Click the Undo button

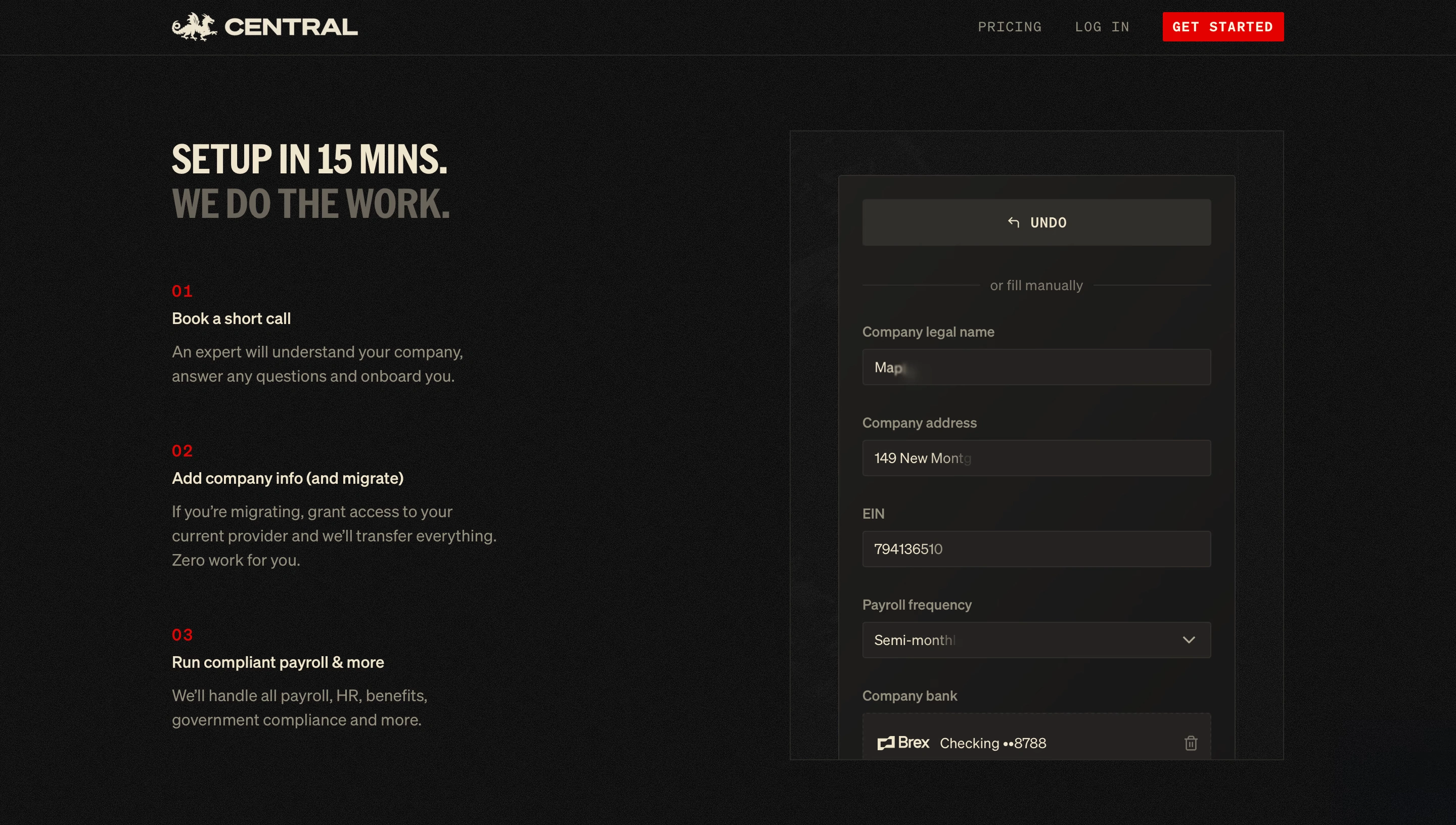pyautogui.click(x=1036, y=222)
